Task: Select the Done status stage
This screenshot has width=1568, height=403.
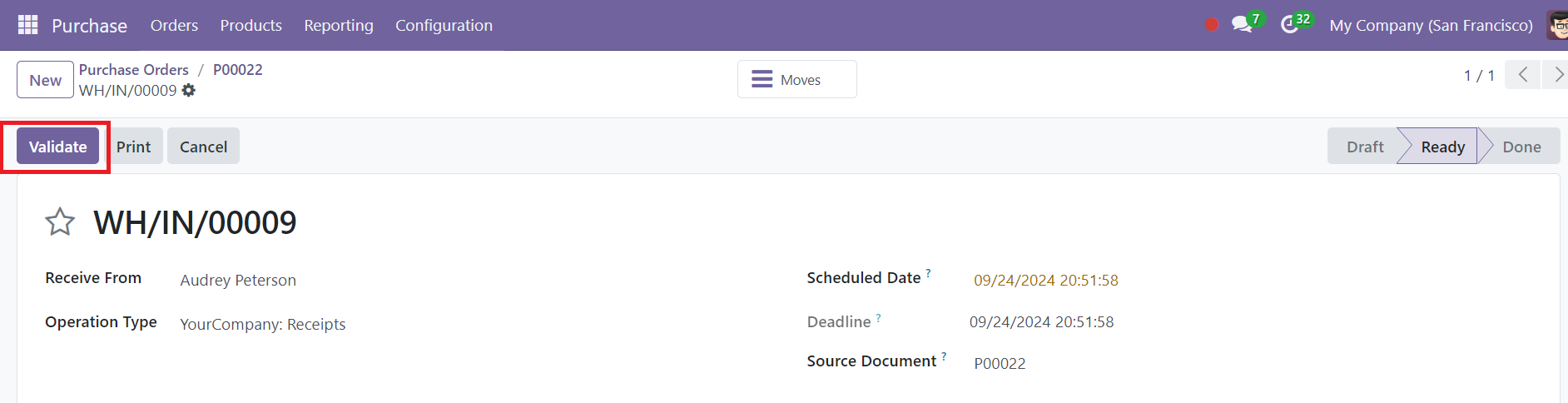Action: coord(1521,147)
